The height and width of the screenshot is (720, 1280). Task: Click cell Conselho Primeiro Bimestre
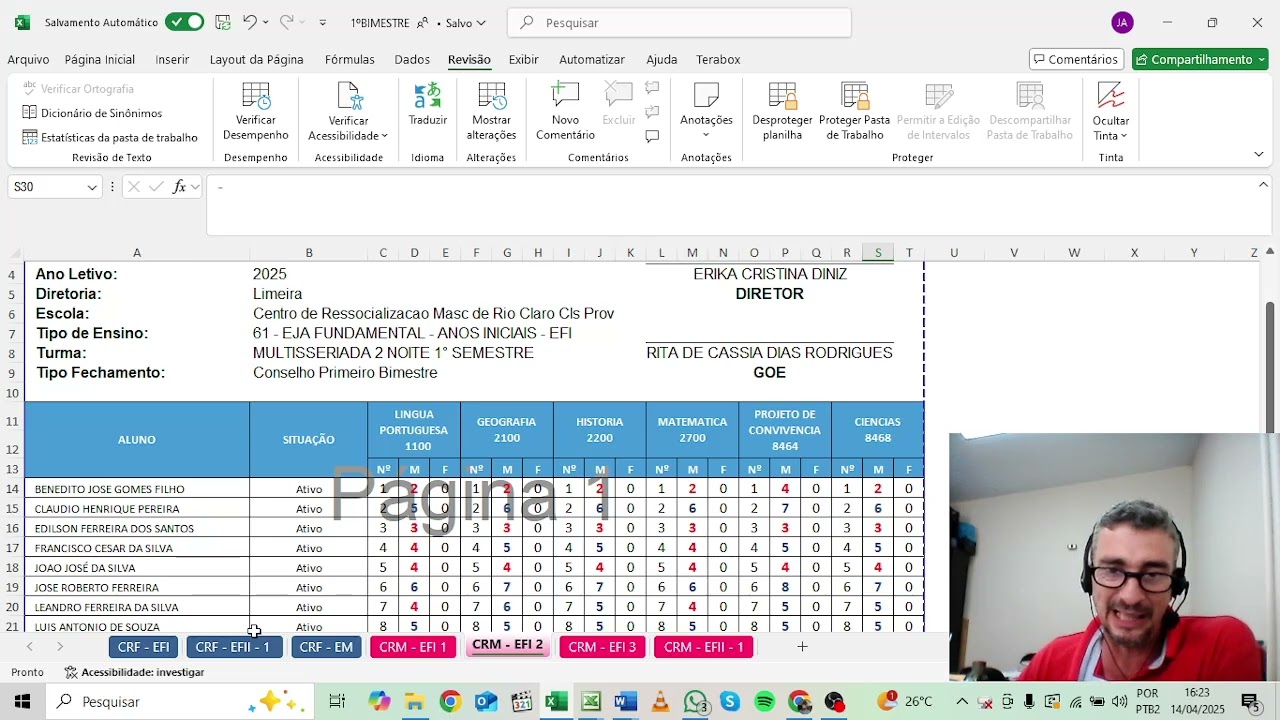point(345,373)
